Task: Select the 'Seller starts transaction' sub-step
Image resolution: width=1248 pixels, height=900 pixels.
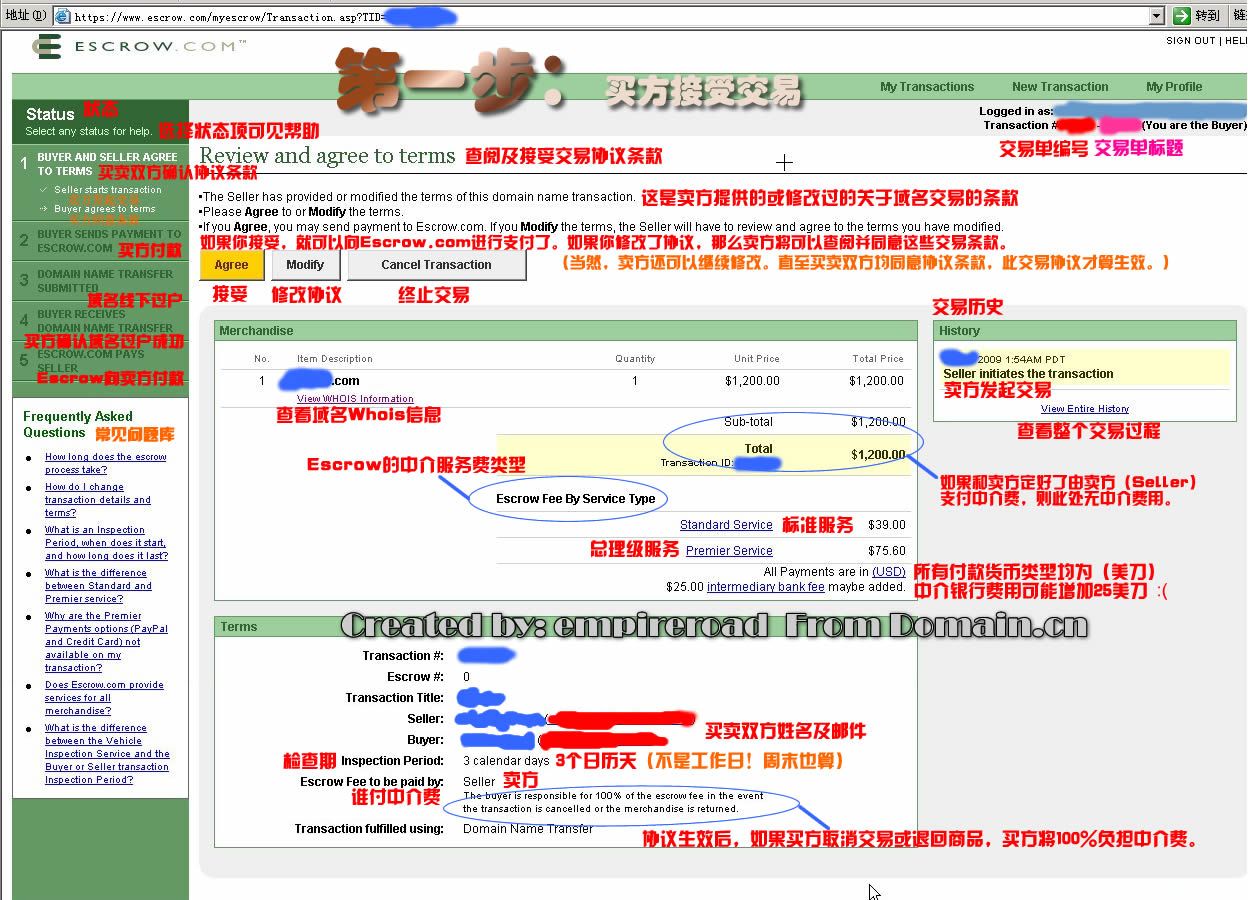Action: (x=108, y=190)
